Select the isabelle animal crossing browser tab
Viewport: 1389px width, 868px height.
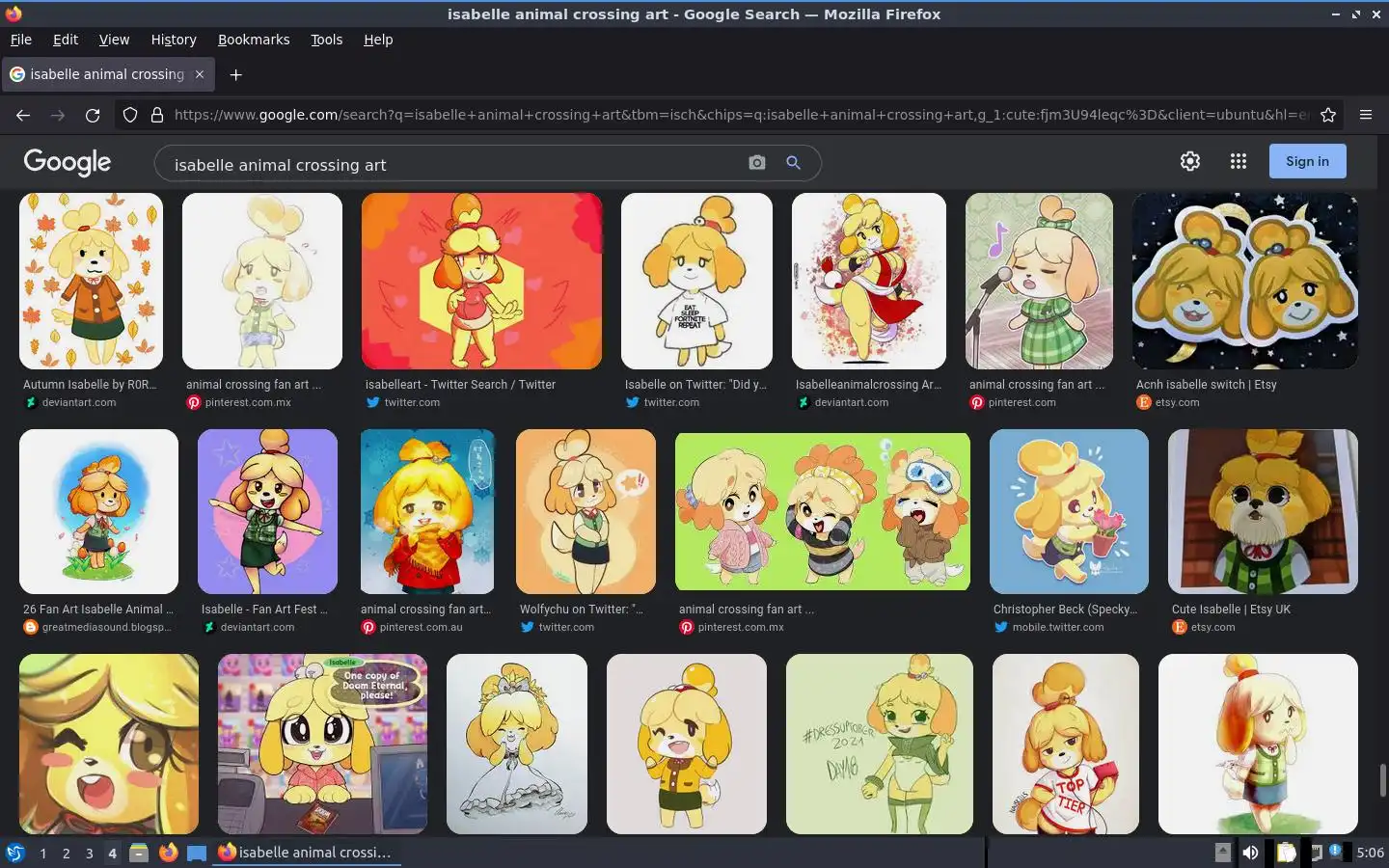tap(107, 74)
